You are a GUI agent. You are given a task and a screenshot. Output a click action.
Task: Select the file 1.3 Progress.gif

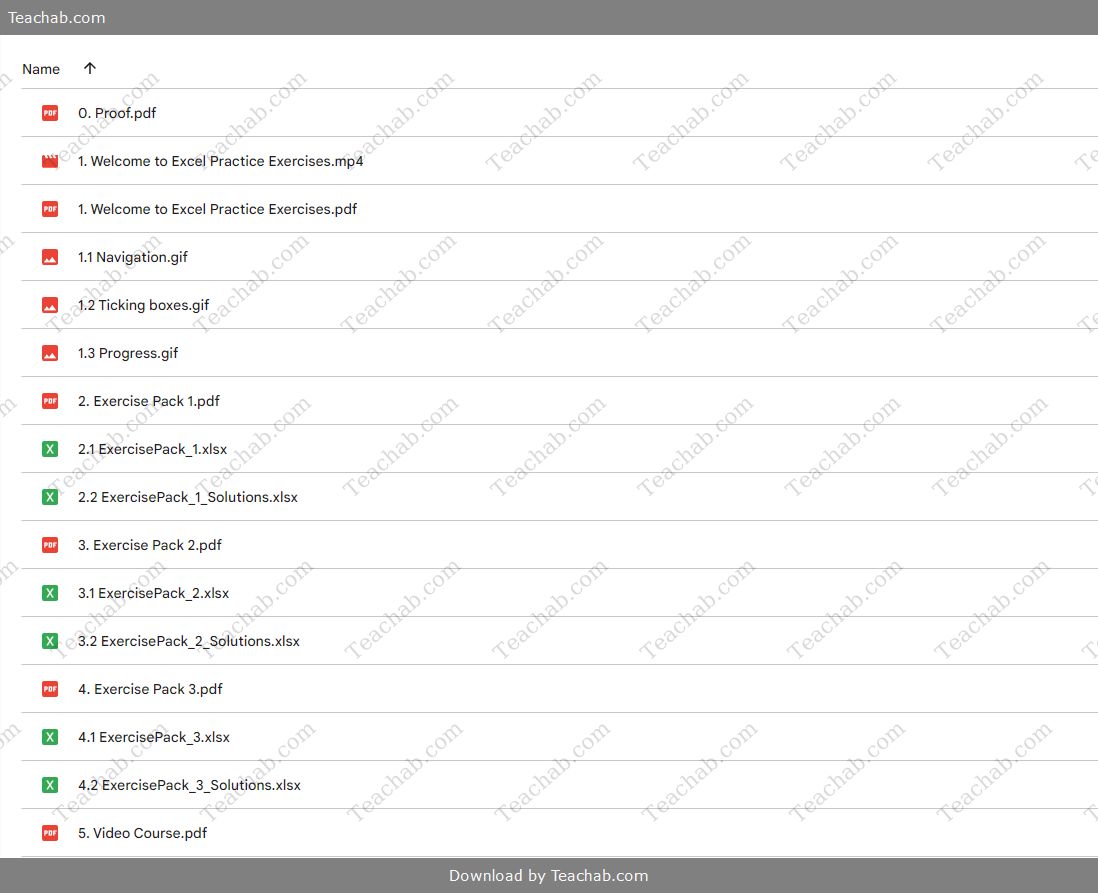[x=128, y=353]
